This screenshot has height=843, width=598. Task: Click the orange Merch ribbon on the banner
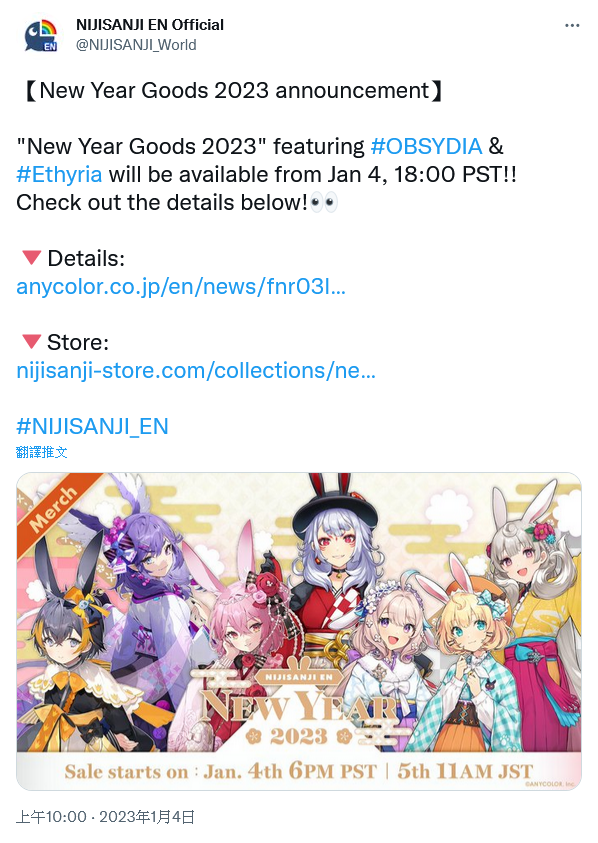tap(56, 509)
